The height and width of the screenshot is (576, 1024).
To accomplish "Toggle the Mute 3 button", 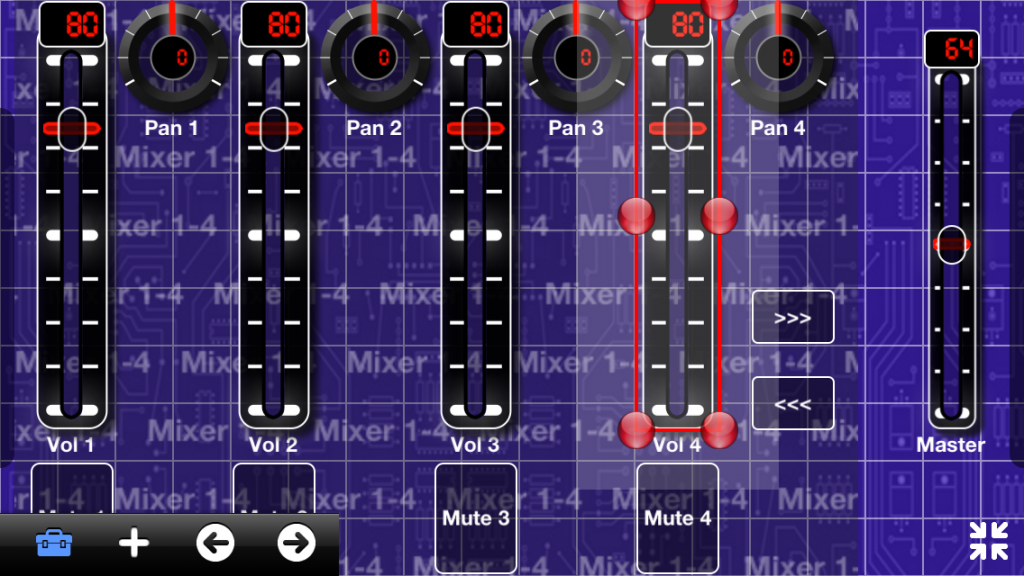I will tap(475, 519).
